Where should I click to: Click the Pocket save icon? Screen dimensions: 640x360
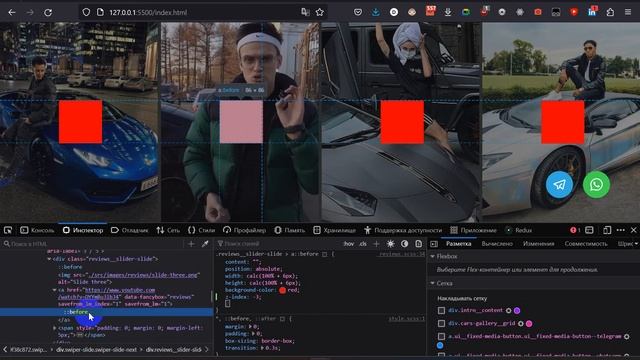click(x=358, y=12)
